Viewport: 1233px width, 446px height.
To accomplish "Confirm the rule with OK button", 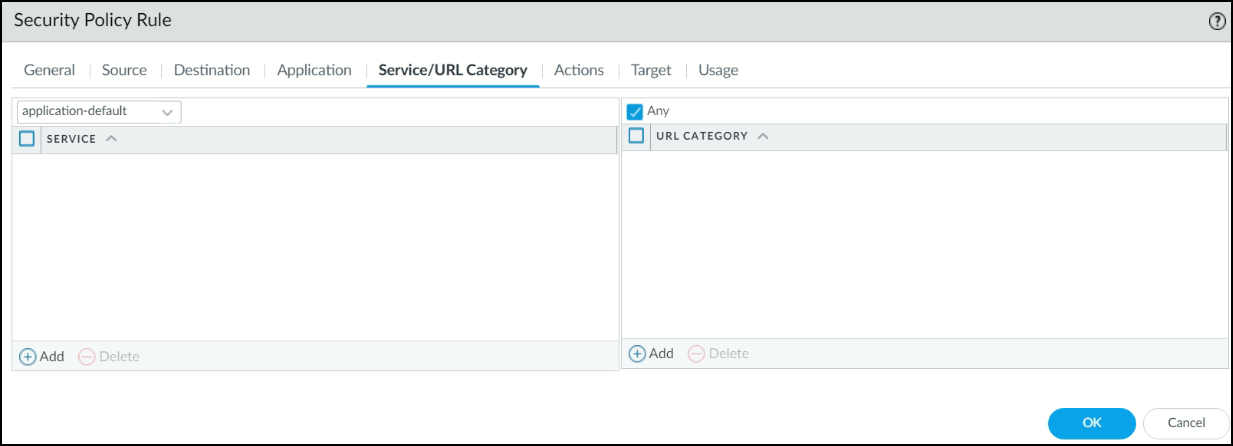I will [x=1091, y=423].
